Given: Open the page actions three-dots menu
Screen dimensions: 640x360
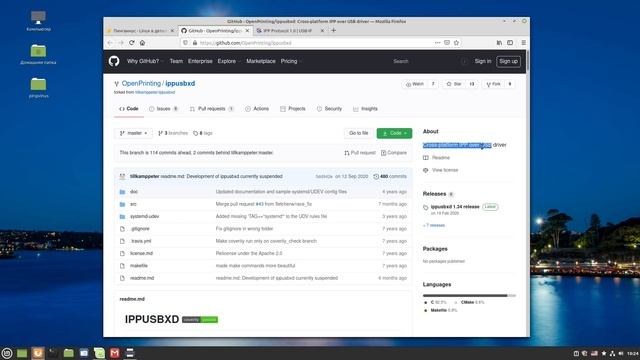Looking at the screenshot, I should 438,42.
